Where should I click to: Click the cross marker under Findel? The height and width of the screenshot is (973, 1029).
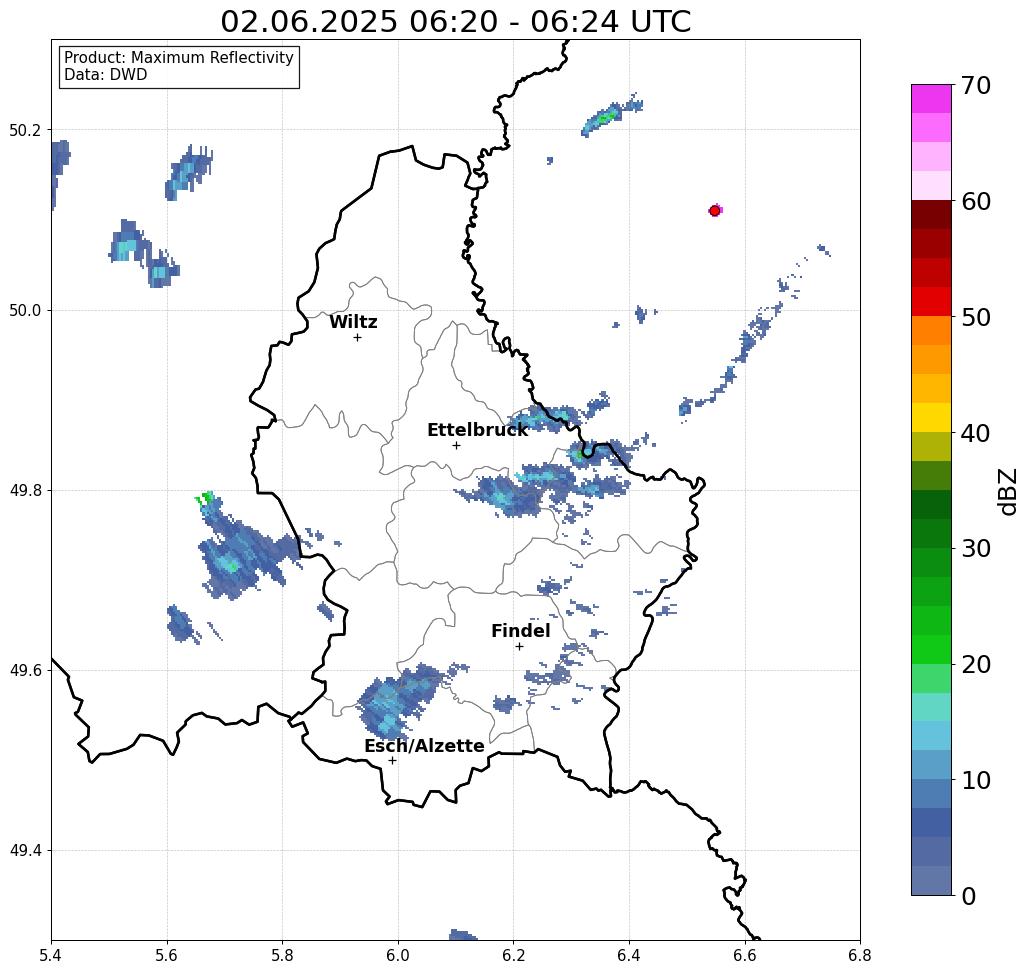(519, 647)
